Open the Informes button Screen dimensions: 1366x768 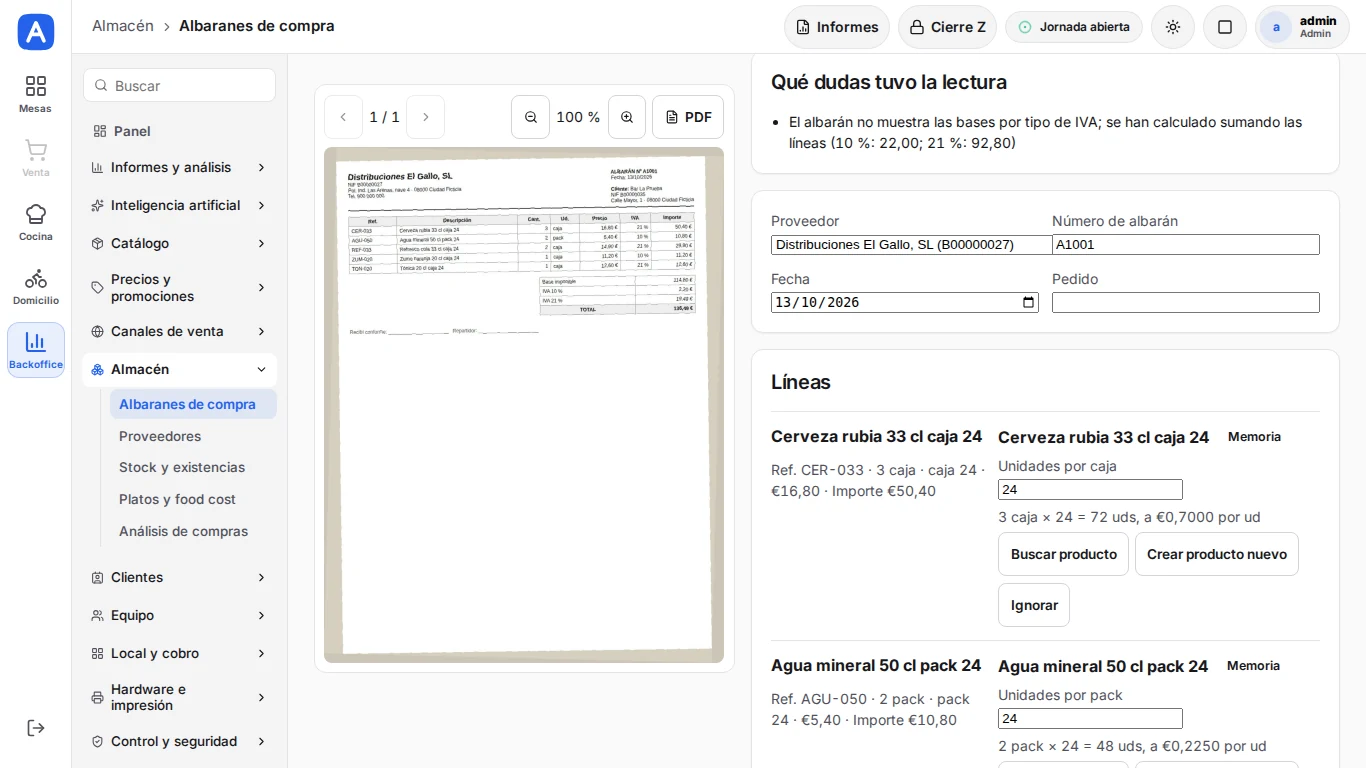(x=837, y=27)
